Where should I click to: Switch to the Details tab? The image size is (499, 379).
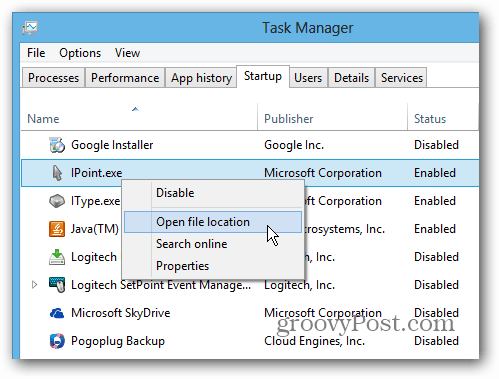click(x=351, y=78)
